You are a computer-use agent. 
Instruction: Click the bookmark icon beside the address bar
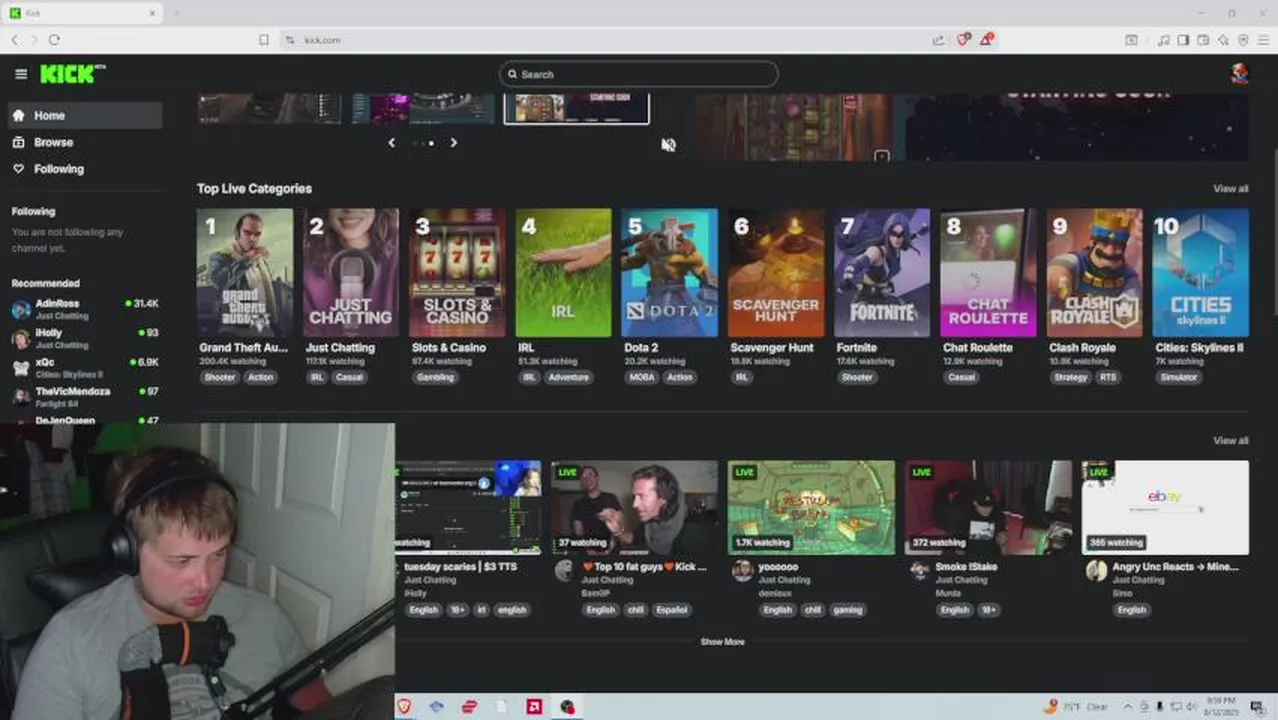pos(264,40)
